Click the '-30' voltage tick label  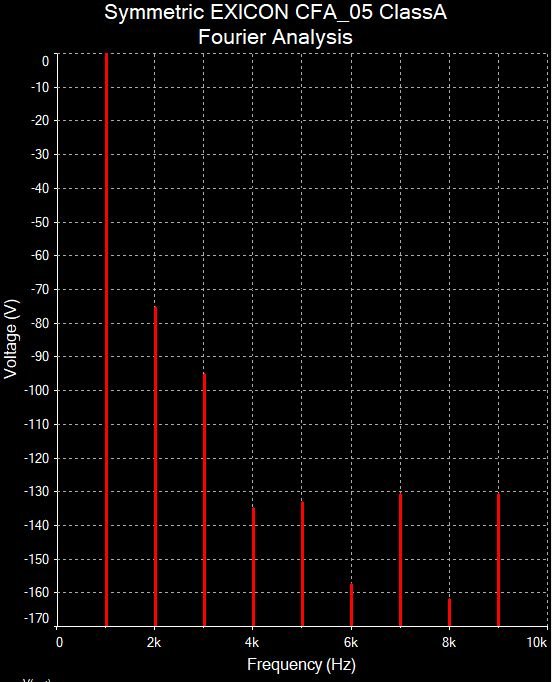[x=40, y=154]
